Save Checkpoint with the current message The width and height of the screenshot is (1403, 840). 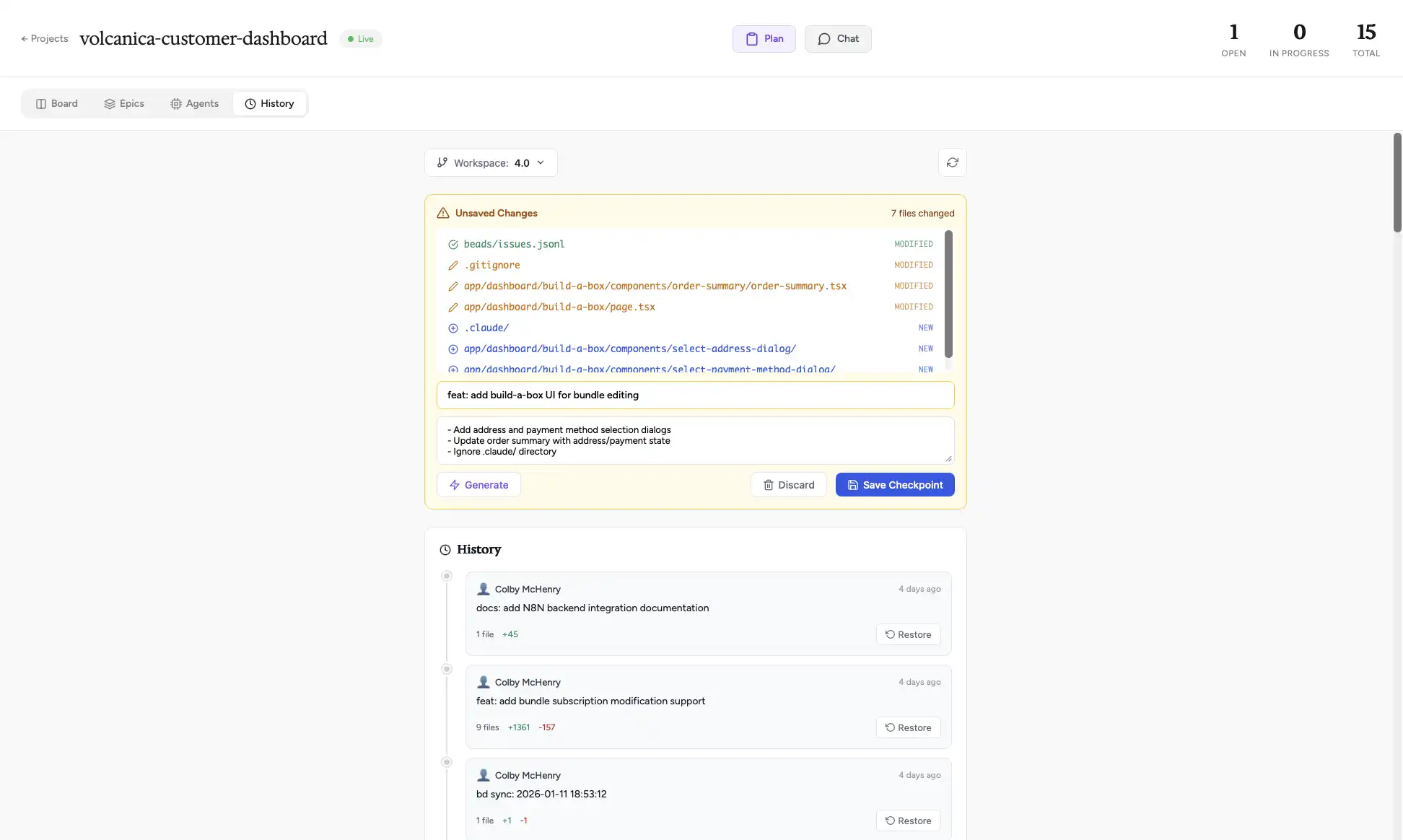click(894, 484)
